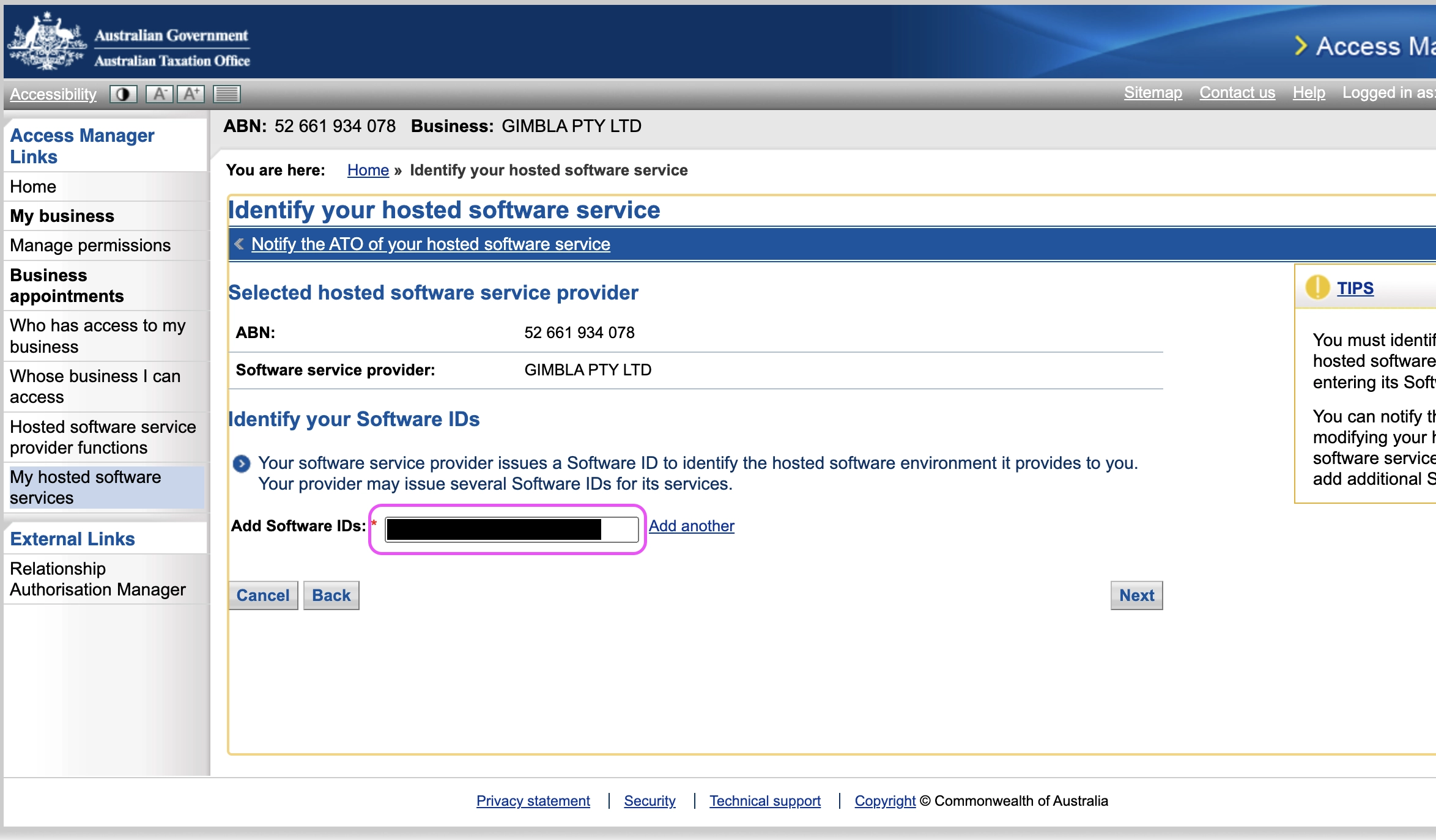Click the back chevron beside Notify the ATO
The image size is (1436, 840).
tap(239, 244)
